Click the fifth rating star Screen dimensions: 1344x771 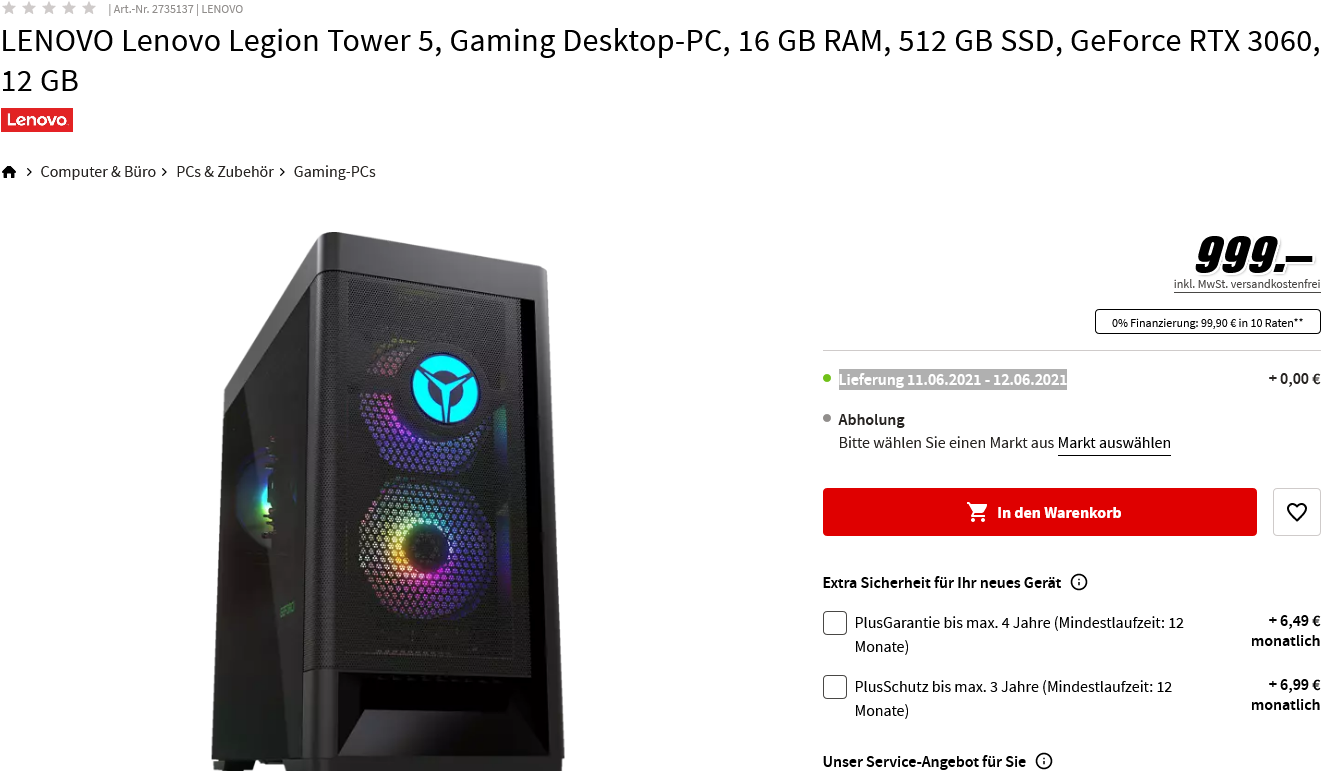89,8
